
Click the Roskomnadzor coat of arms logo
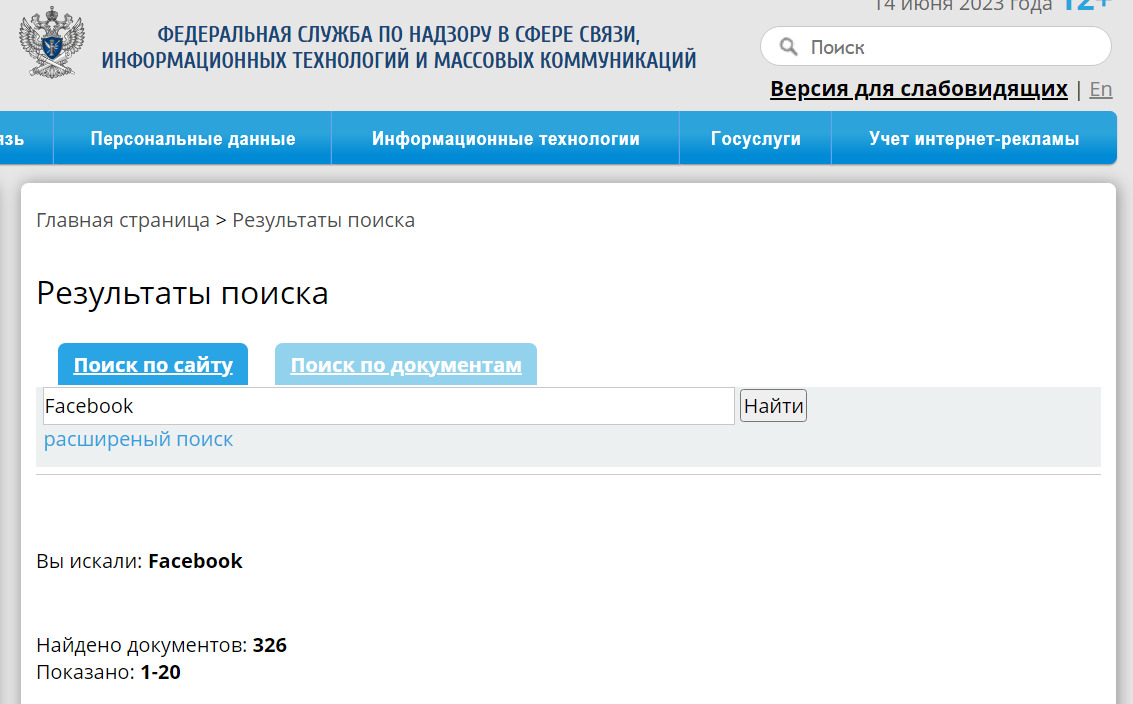click(x=51, y=42)
